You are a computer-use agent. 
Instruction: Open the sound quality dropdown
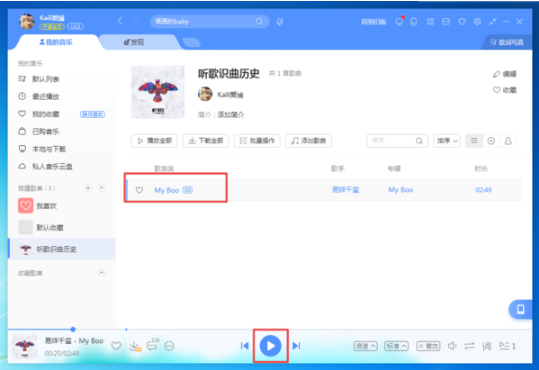click(396, 346)
